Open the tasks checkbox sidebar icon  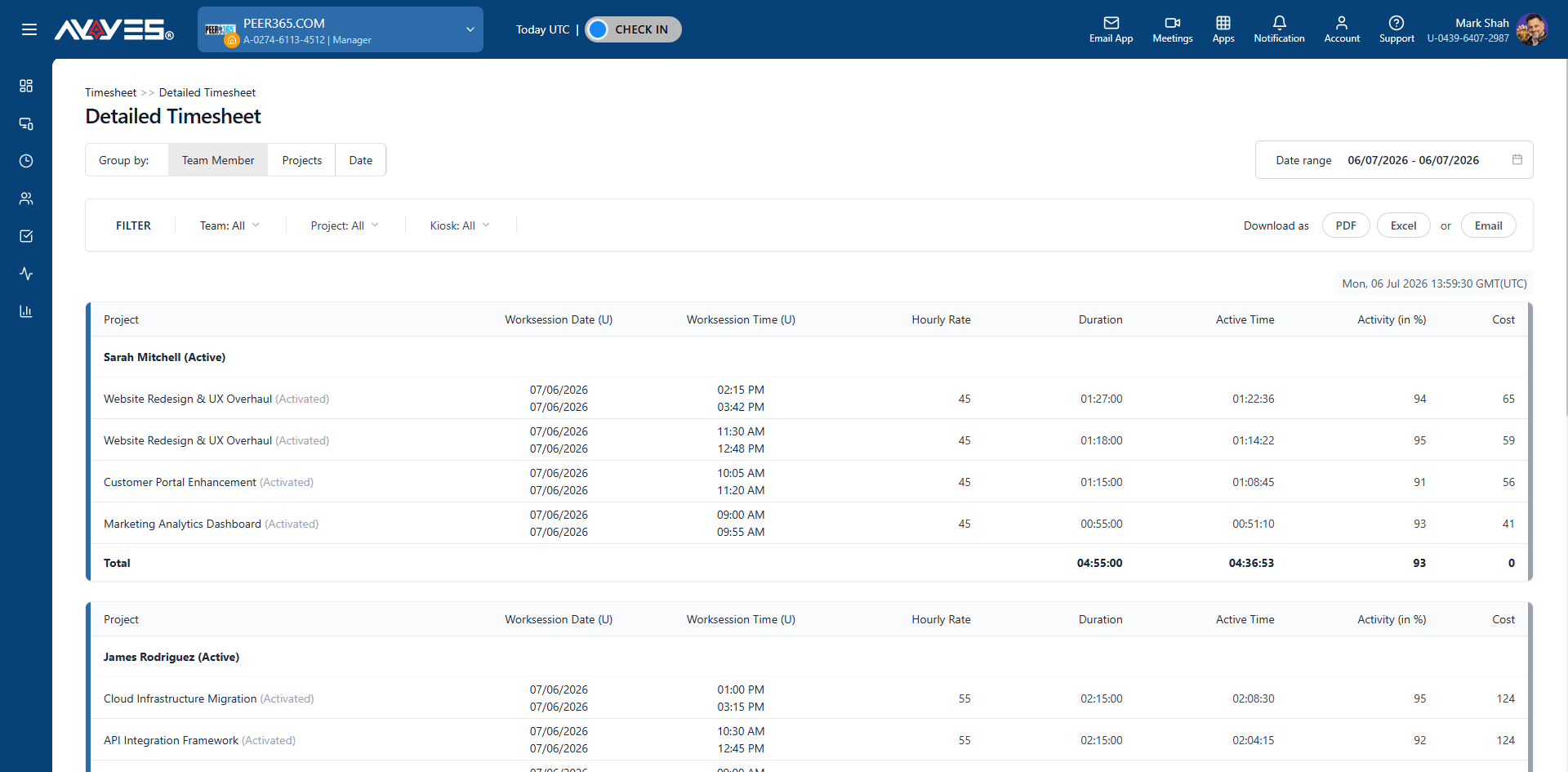click(x=26, y=236)
